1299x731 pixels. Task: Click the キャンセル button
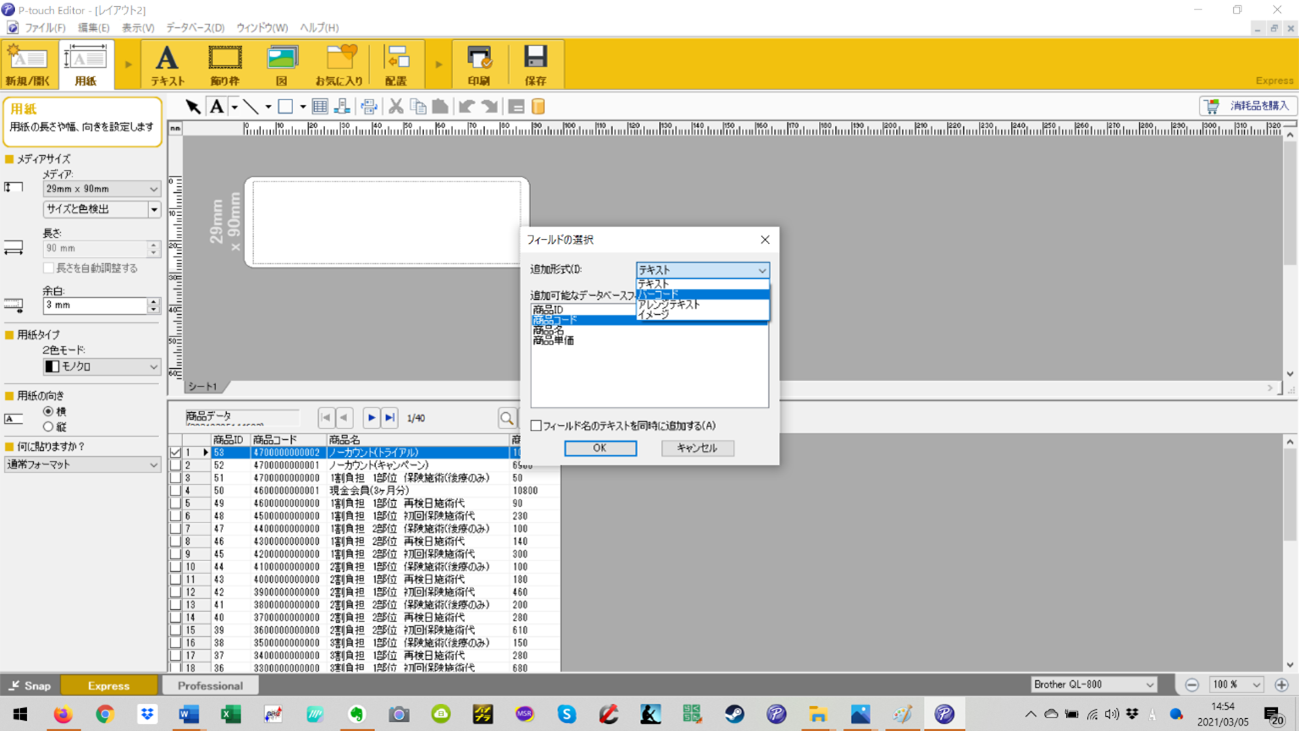[697, 448]
